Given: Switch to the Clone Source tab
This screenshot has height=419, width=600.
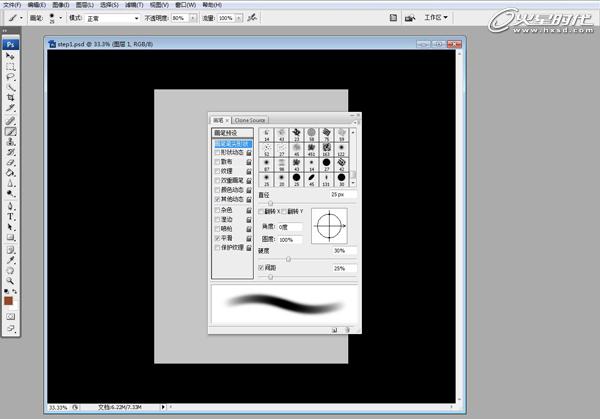Looking at the screenshot, I should [x=250, y=120].
